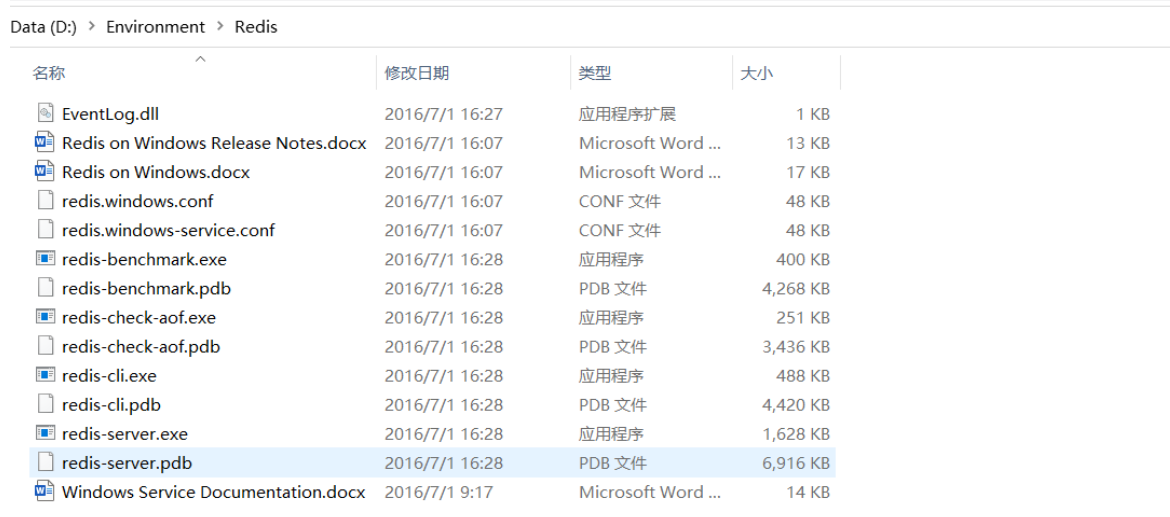This screenshot has height=517, width=1170.
Task: Navigate to Environment folder in breadcrumb
Action: pyautogui.click(x=155, y=27)
